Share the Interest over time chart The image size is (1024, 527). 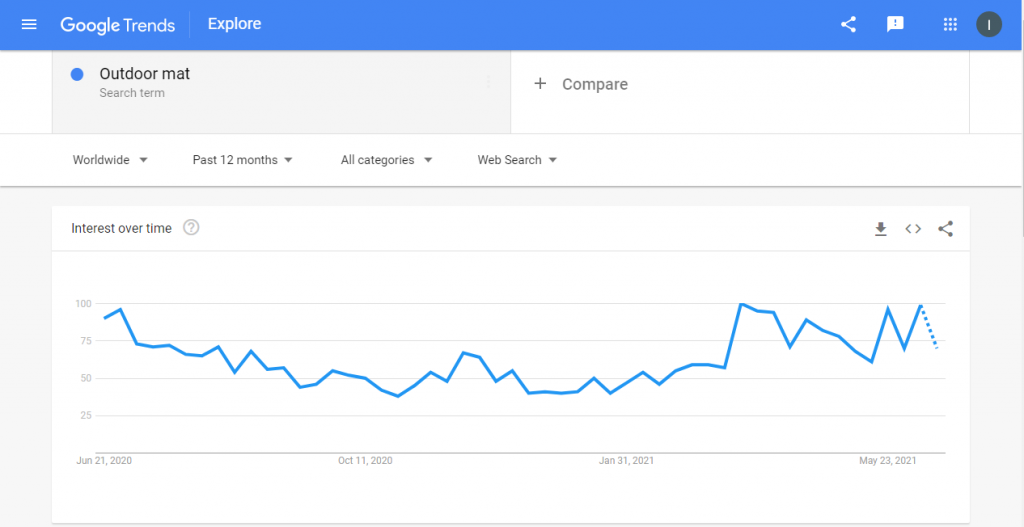pos(945,229)
